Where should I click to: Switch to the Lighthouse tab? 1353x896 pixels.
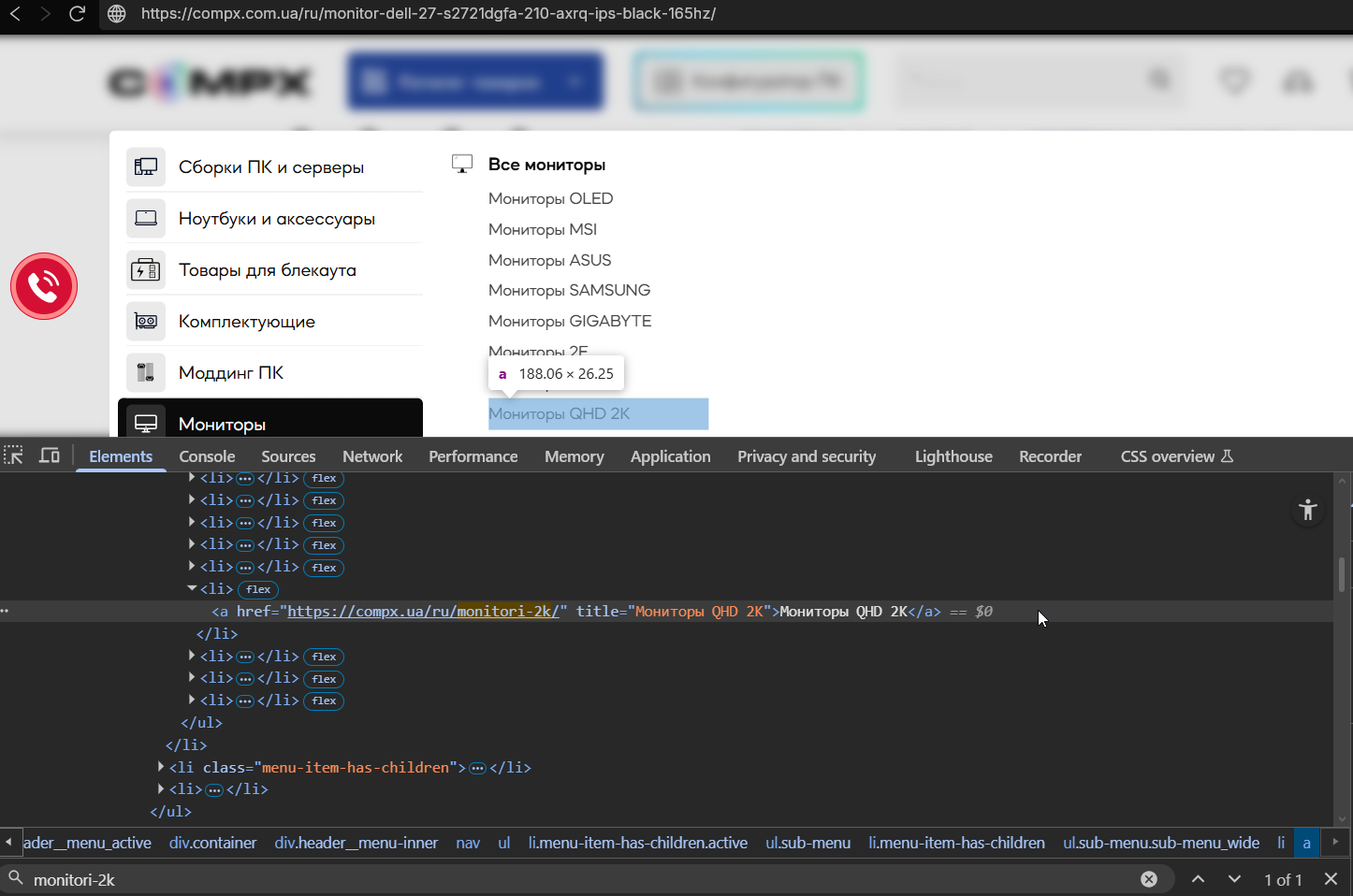[x=953, y=456]
